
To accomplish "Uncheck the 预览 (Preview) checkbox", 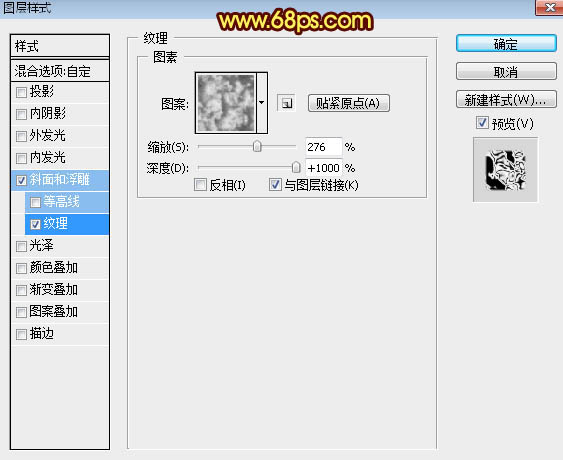I will [482, 123].
